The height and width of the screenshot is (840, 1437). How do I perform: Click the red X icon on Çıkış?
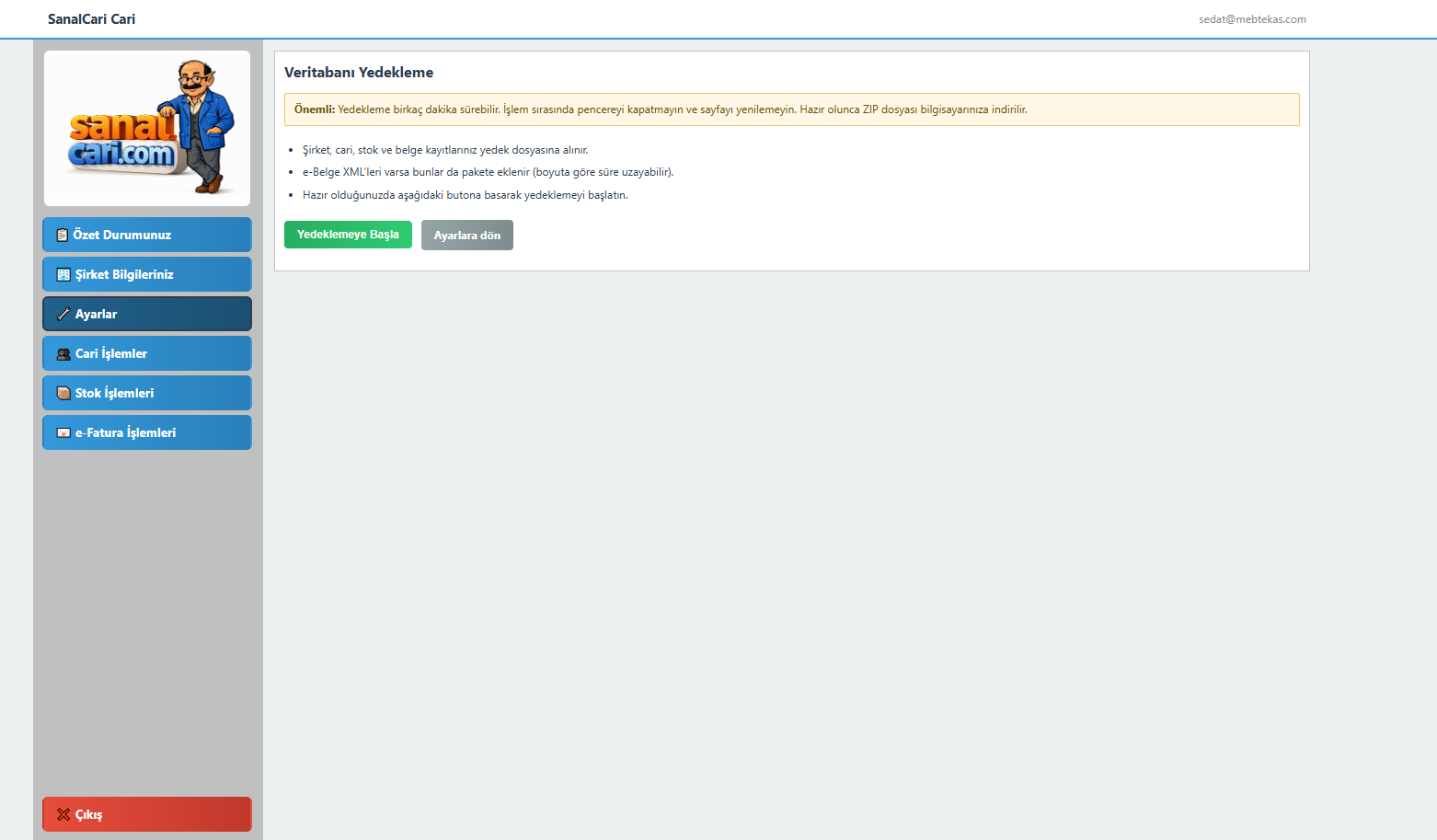click(x=63, y=814)
